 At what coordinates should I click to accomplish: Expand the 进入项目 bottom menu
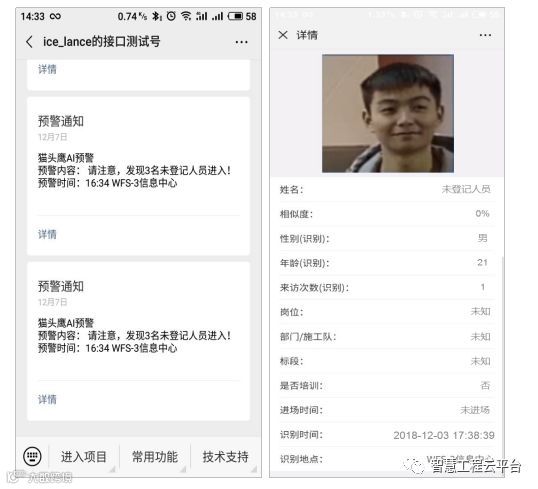click(84, 457)
